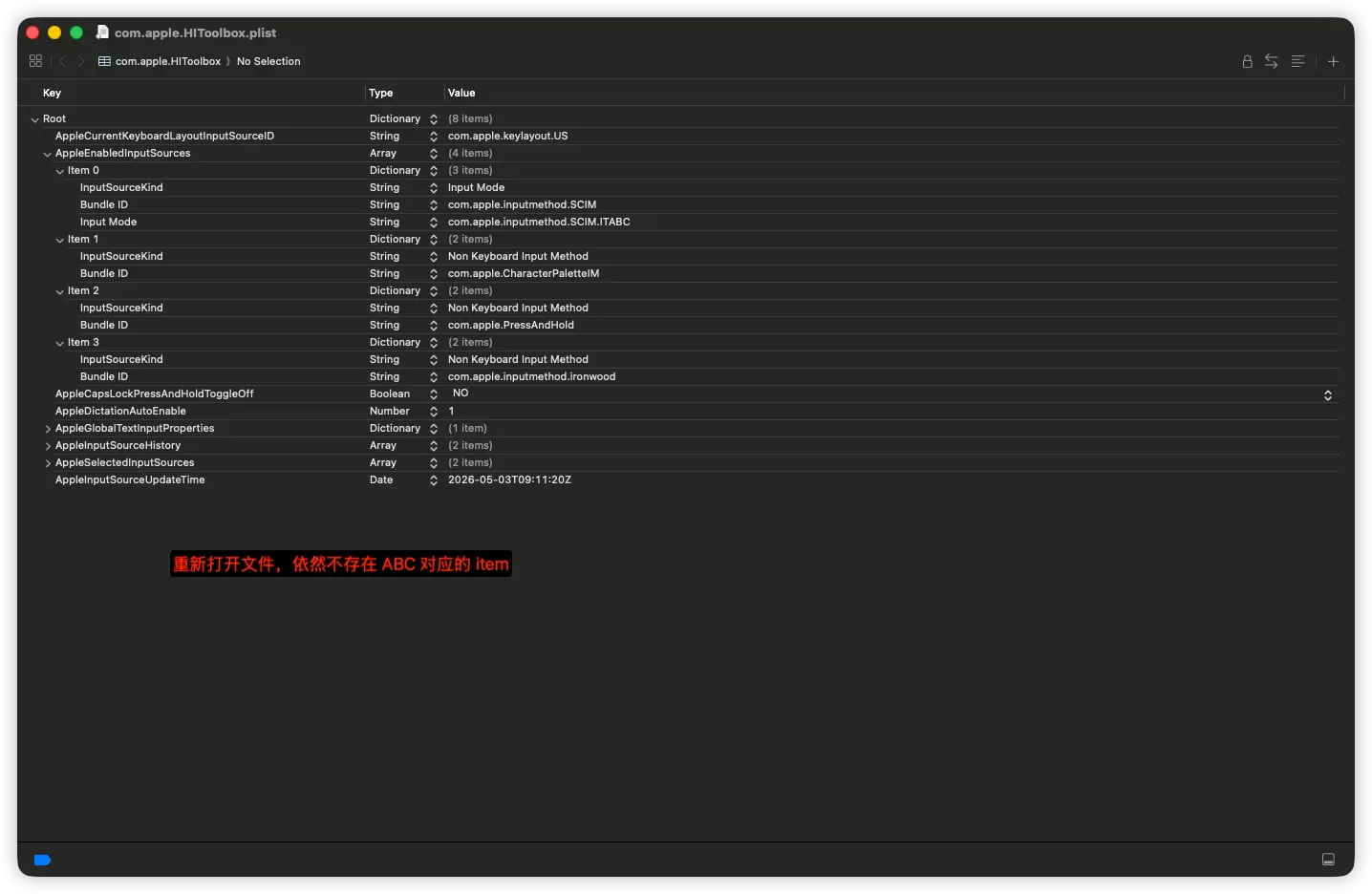Select the AppleInputSourceHistory key
The width and height of the screenshot is (1372, 894).
118,445
